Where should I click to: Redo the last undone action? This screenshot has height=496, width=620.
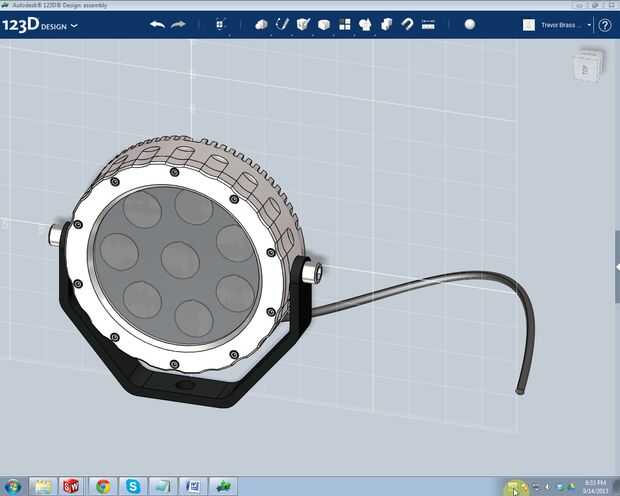click(178, 25)
